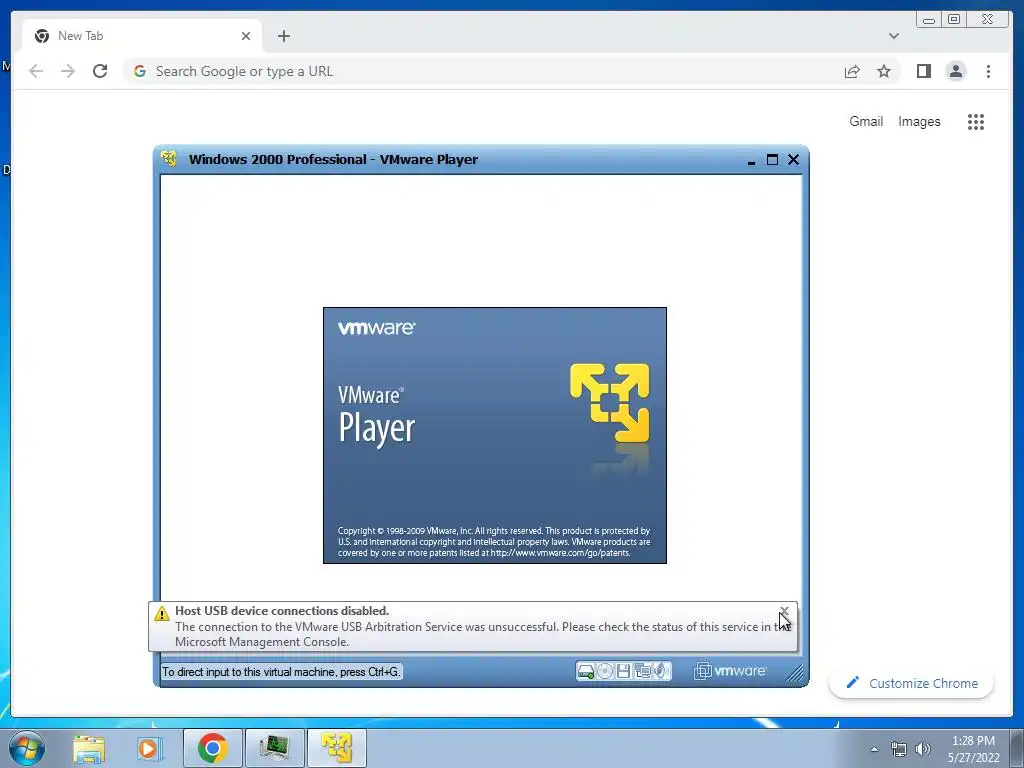Viewport: 1024px width, 768px height.
Task: Click the network adapter icon in VMware status bar
Action: [x=643, y=671]
